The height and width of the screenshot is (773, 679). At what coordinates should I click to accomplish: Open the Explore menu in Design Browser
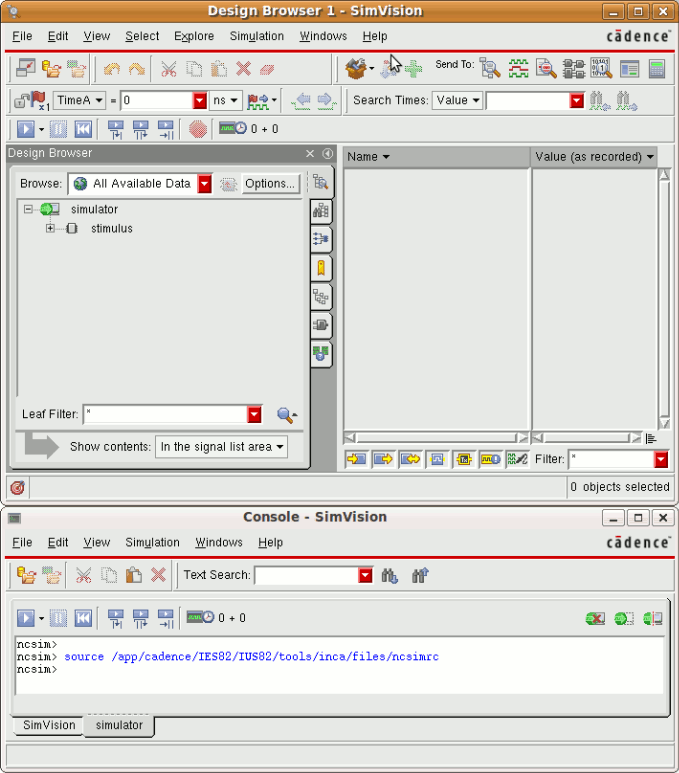coord(194,36)
